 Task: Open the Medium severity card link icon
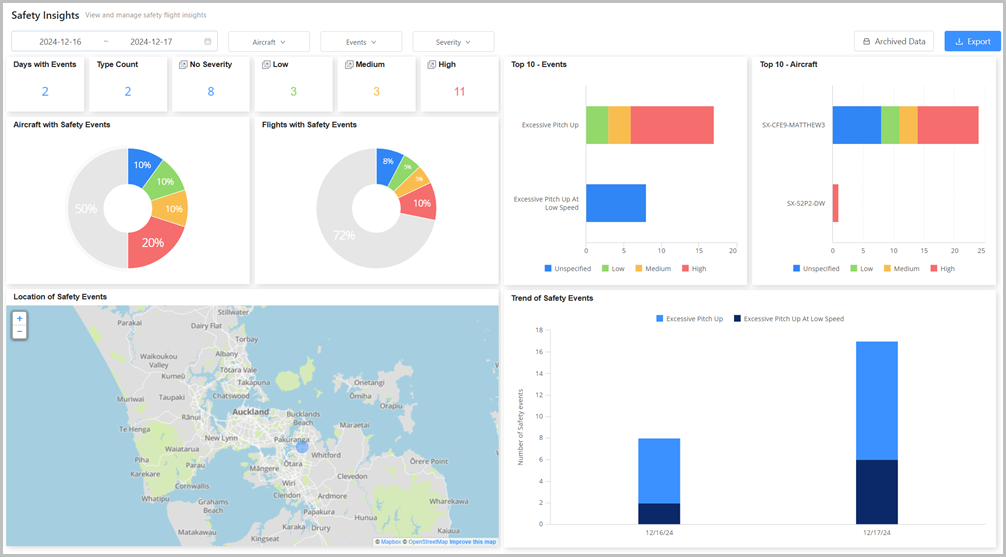coord(349,65)
